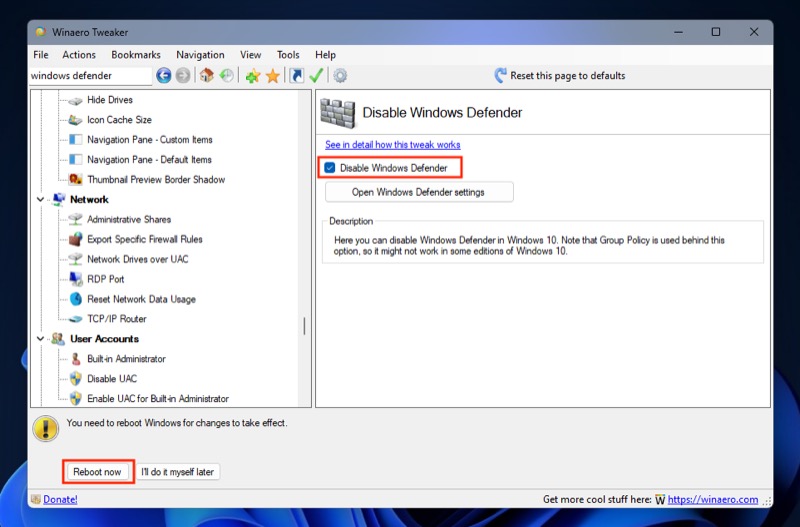
Task: Click the gray Forward arrow icon
Action: [x=183, y=76]
